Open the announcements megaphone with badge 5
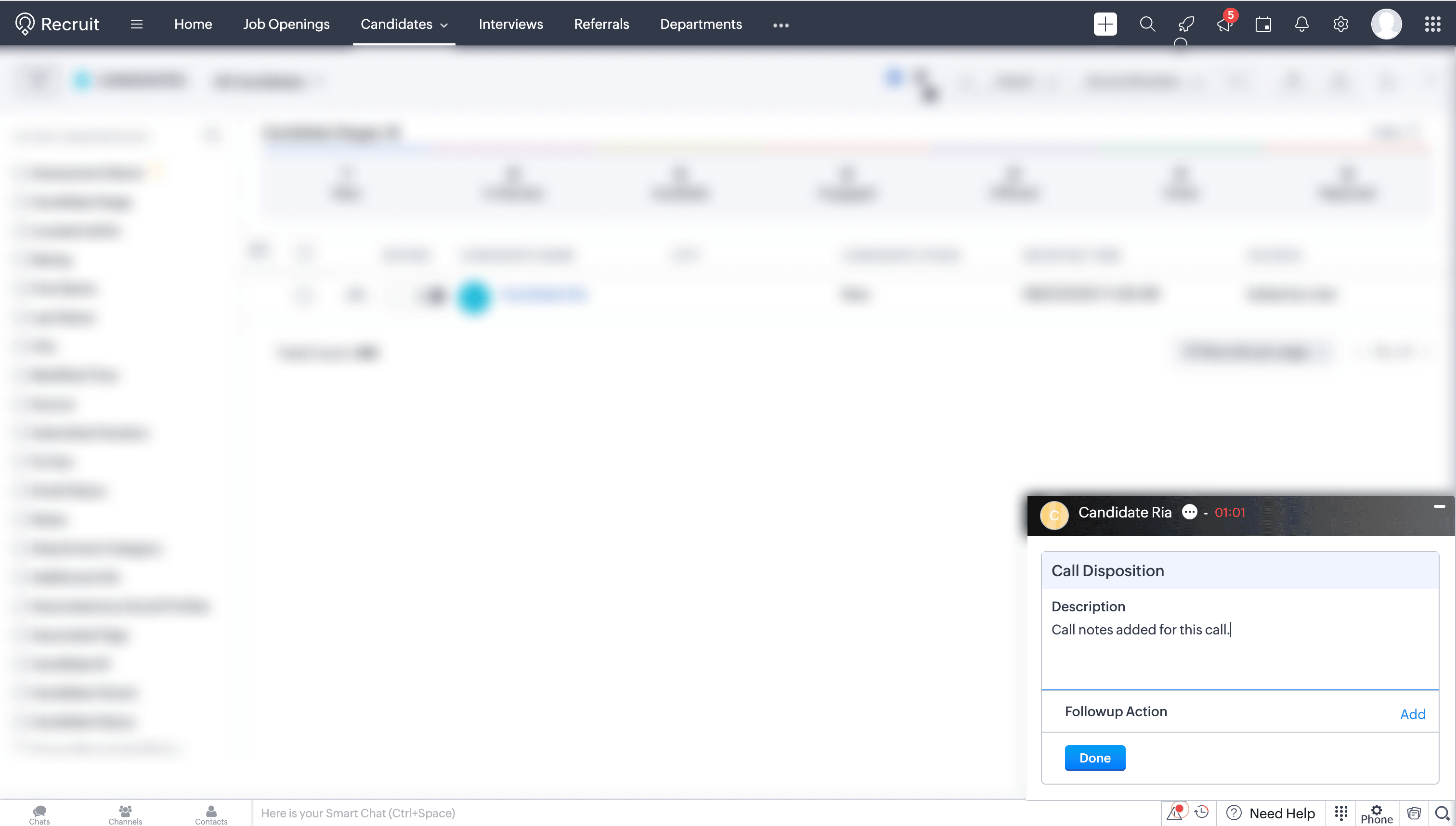The image size is (1456, 826). tap(1224, 24)
